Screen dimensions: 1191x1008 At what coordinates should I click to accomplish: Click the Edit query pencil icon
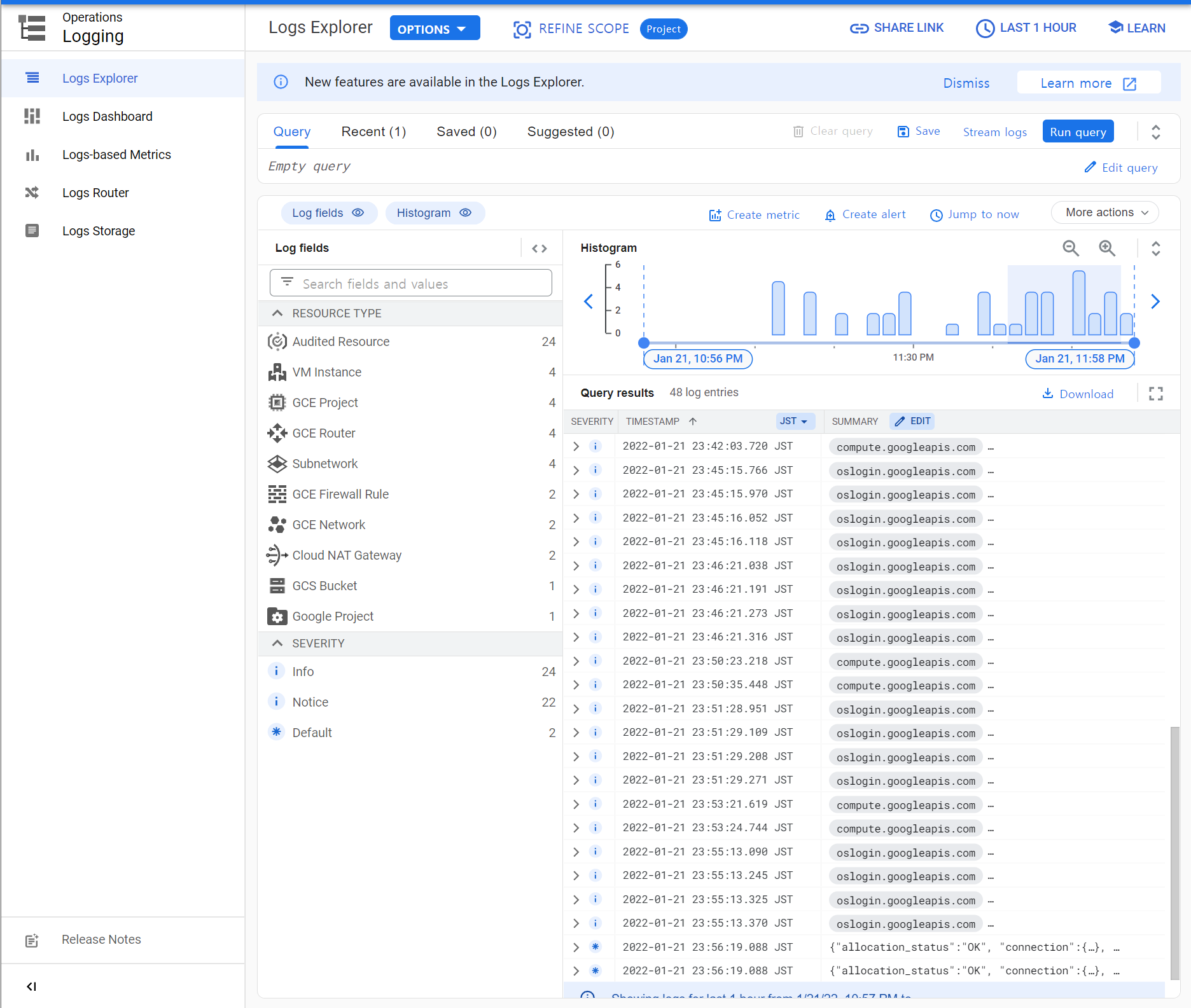[x=1090, y=167]
